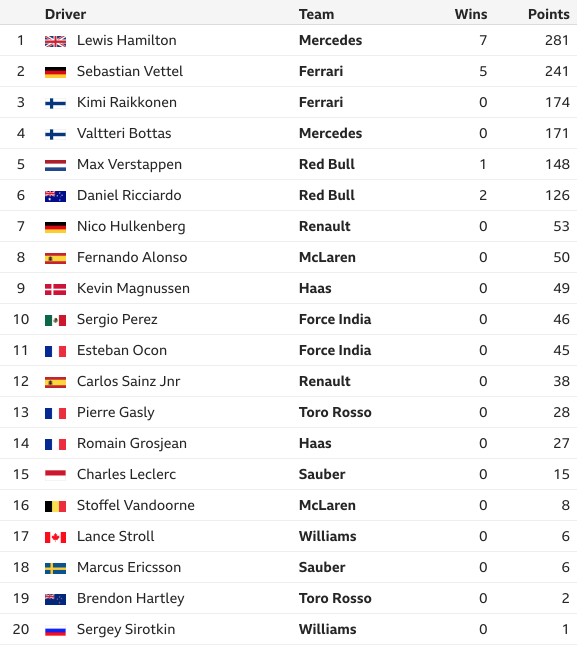Viewport: 585px width, 647px height.
Task: Select the Points column header
Action: click(549, 14)
